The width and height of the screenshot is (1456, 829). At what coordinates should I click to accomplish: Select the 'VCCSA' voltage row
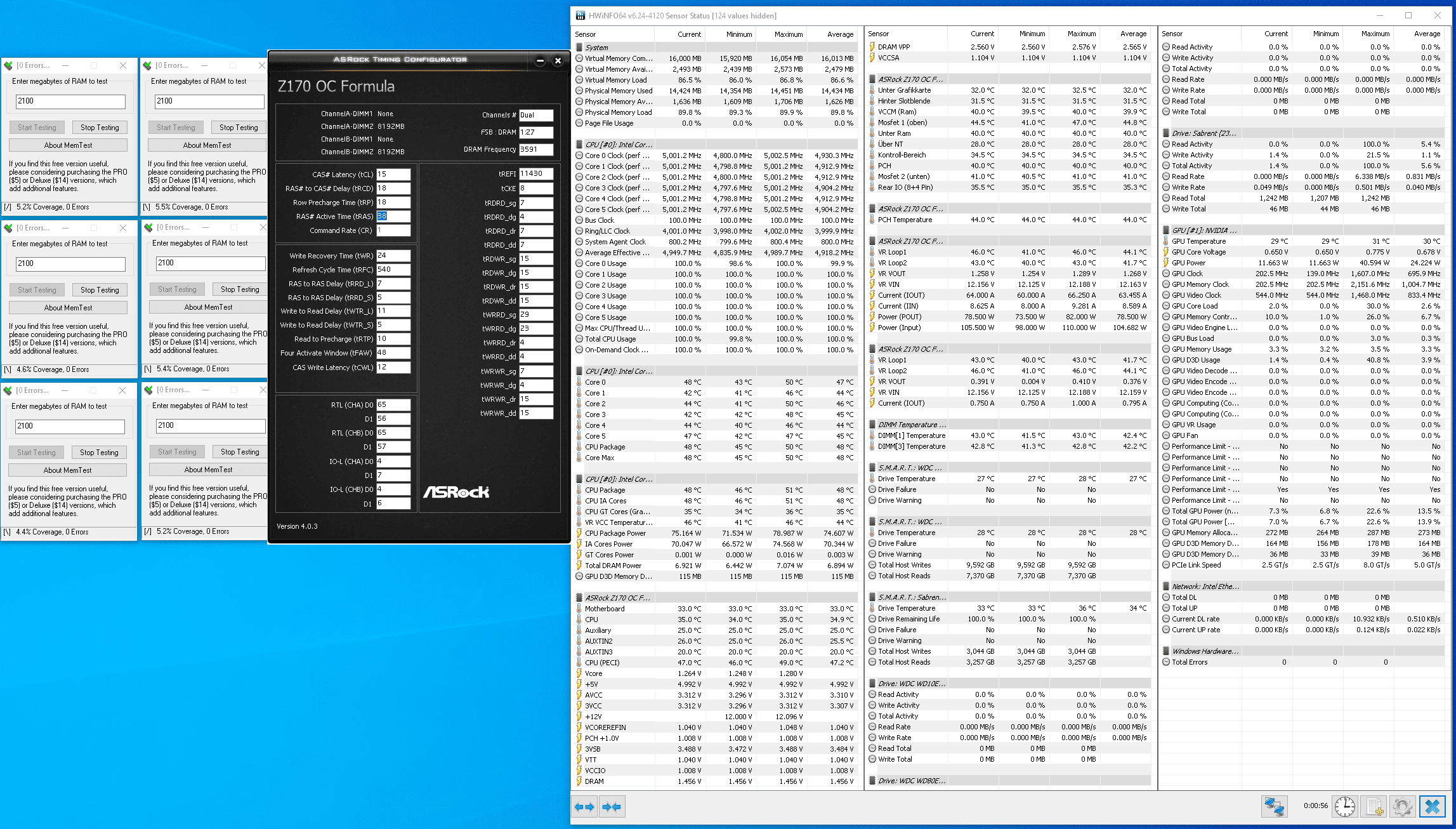click(x=1008, y=58)
